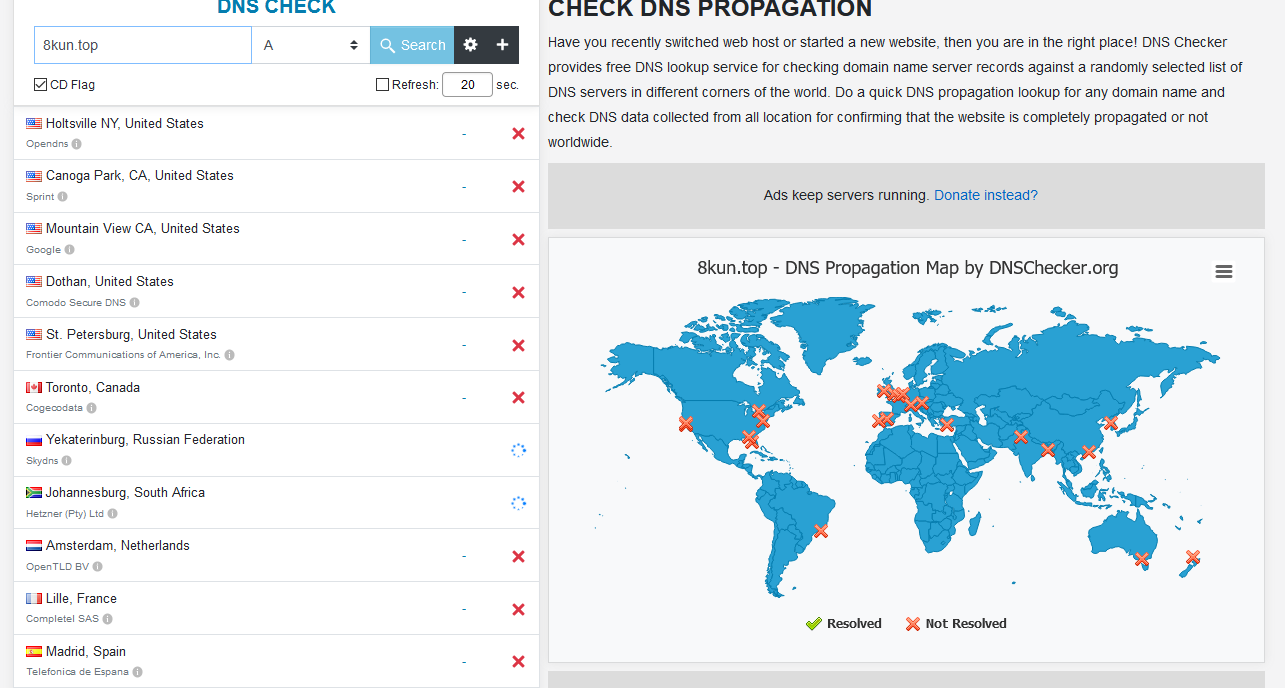The width and height of the screenshot is (1285, 688).
Task: Click Amsterdam, Netherlands text
Action: pos(118,545)
